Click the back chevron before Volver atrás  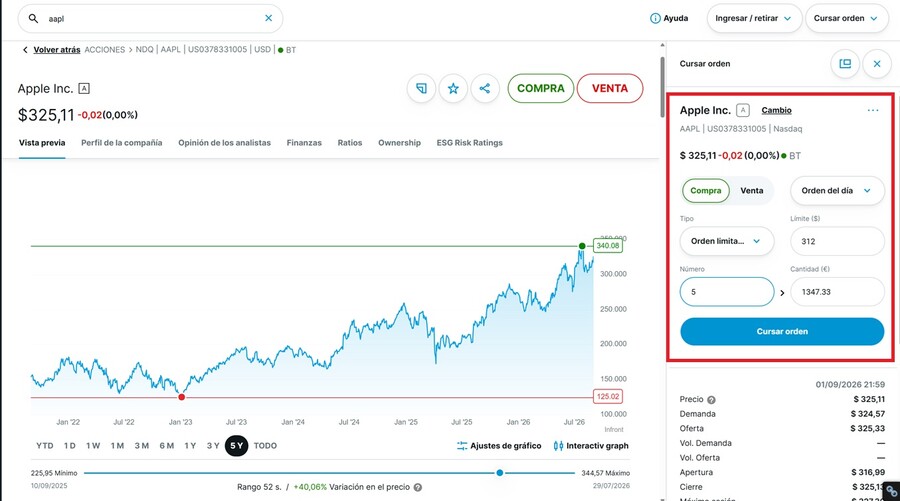pyautogui.click(x=25, y=50)
